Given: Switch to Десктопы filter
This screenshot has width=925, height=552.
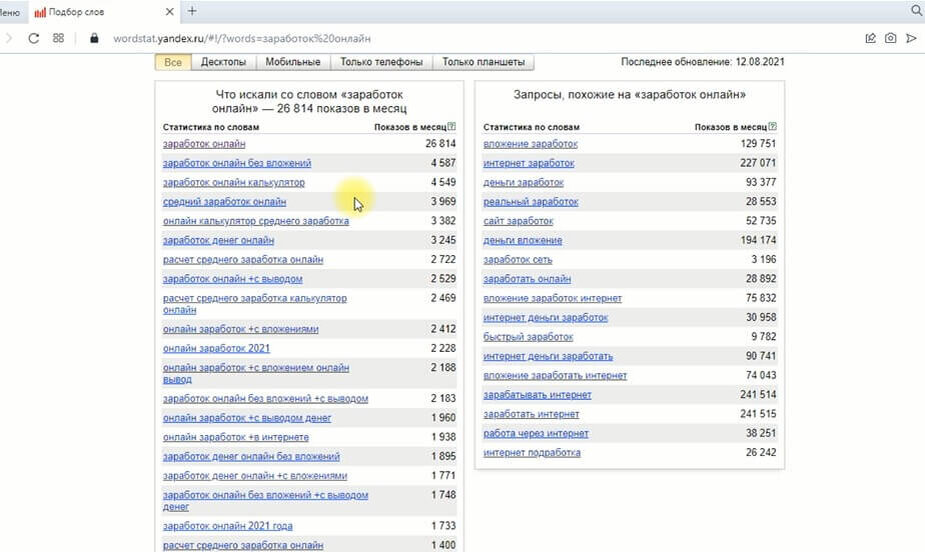Looking at the screenshot, I should (223, 62).
